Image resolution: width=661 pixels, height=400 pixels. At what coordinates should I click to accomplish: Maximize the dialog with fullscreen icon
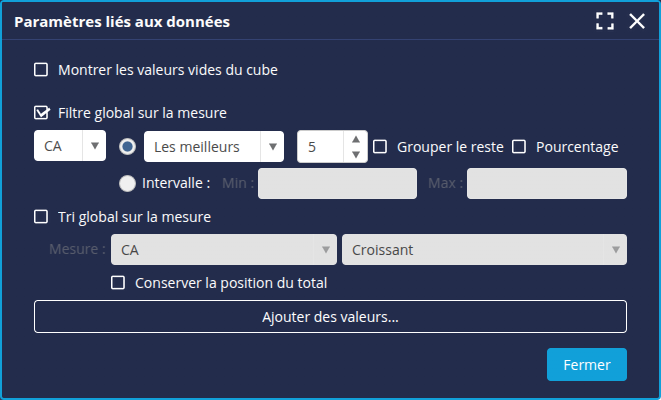(x=604, y=22)
